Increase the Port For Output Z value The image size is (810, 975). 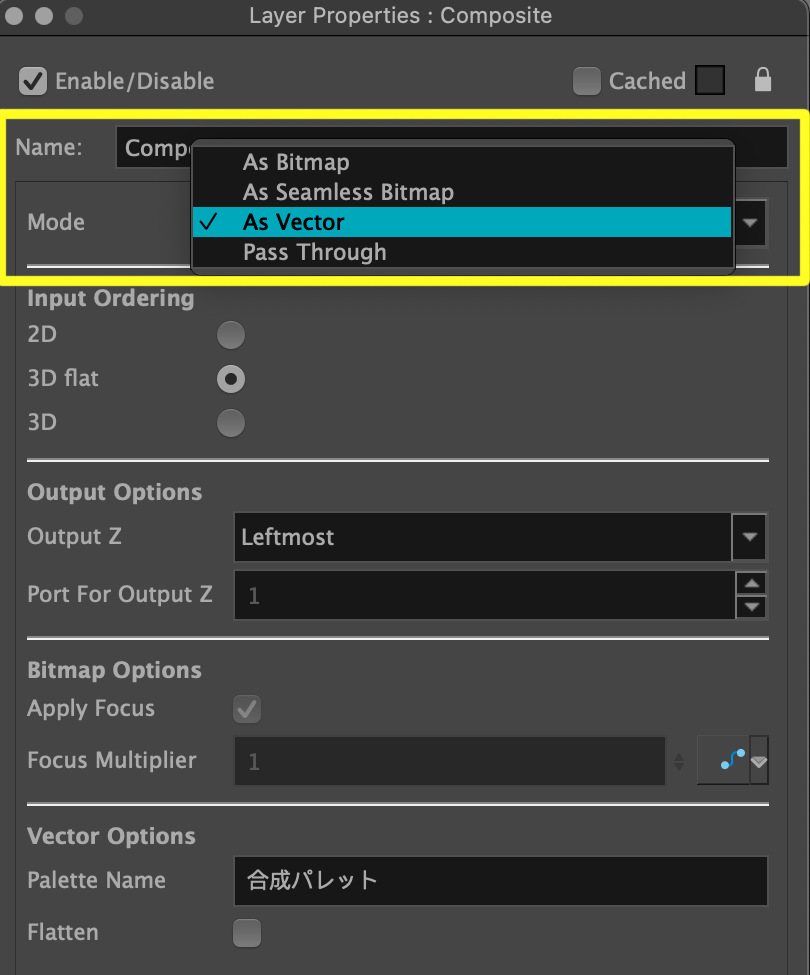pyautogui.click(x=751, y=584)
